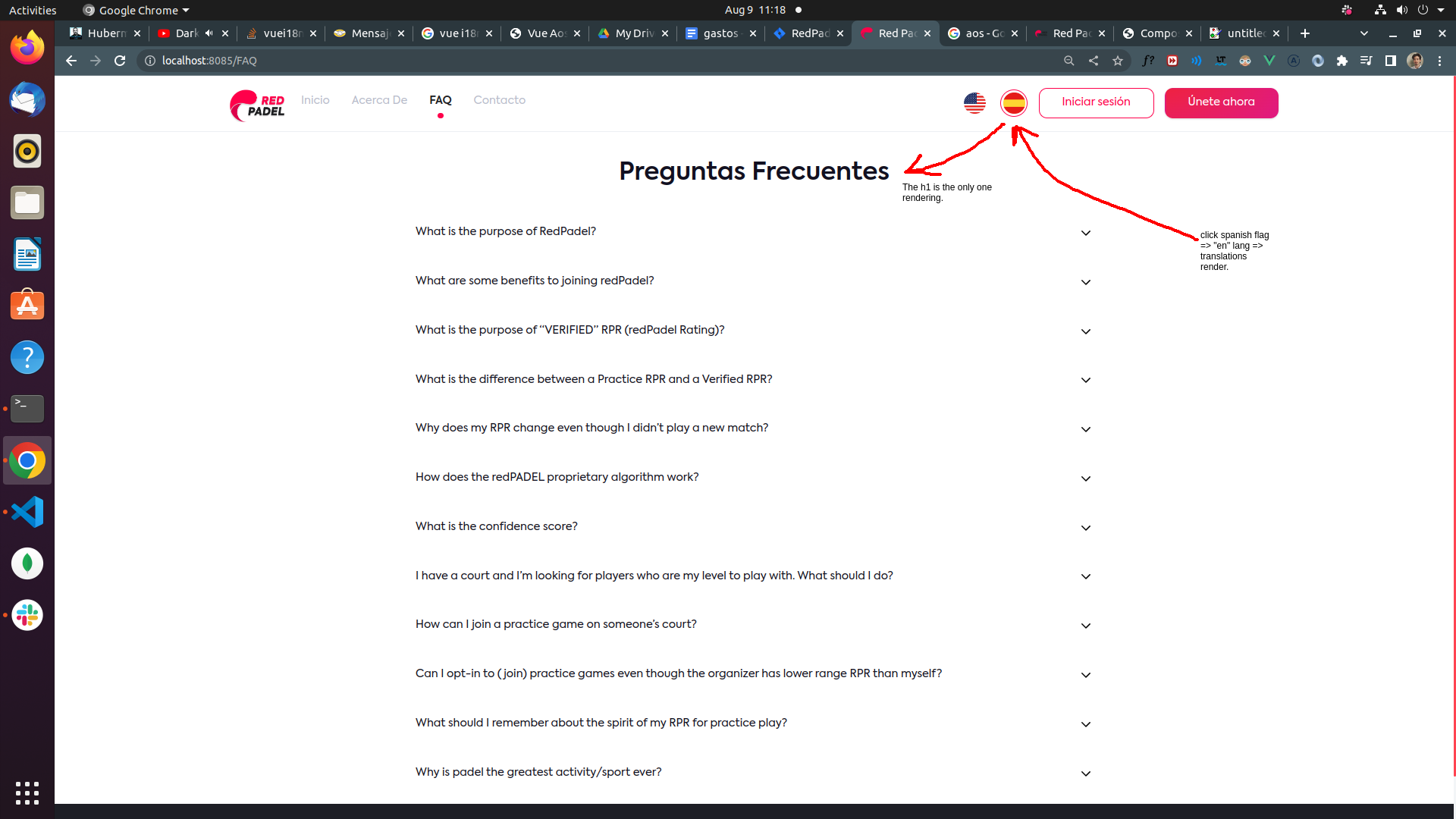Image resolution: width=1456 pixels, height=819 pixels.
Task: Expand 'What is the confidence score?' question
Action: click(x=1085, y=528)
